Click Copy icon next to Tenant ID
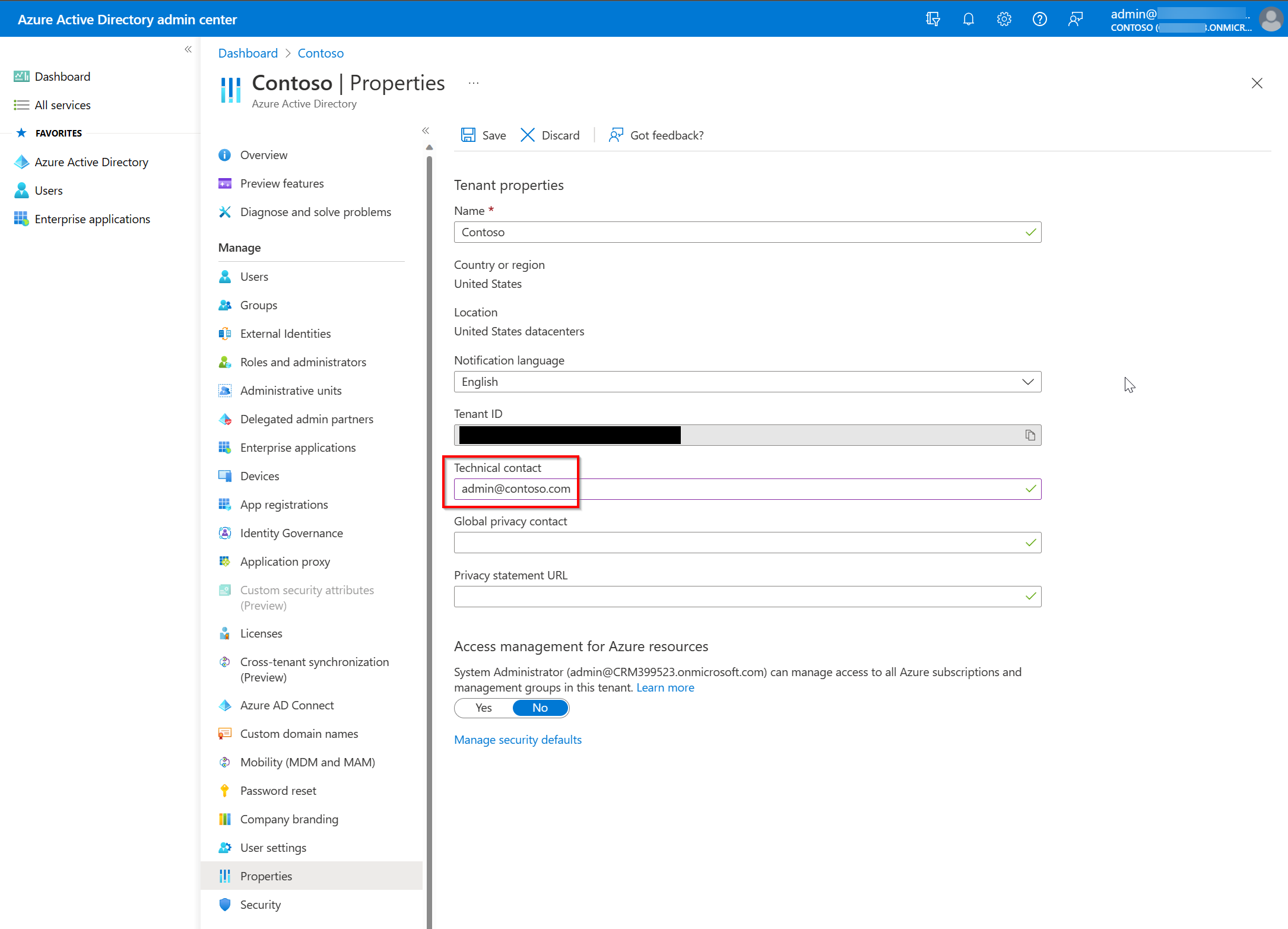The image size is (1288, 929). click(x=1030, y=434)
